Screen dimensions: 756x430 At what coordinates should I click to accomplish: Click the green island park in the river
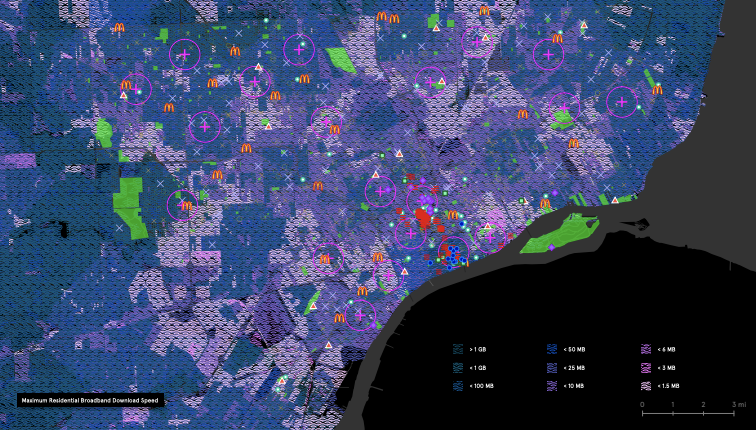pyautogui.click(x=559, y=234)
